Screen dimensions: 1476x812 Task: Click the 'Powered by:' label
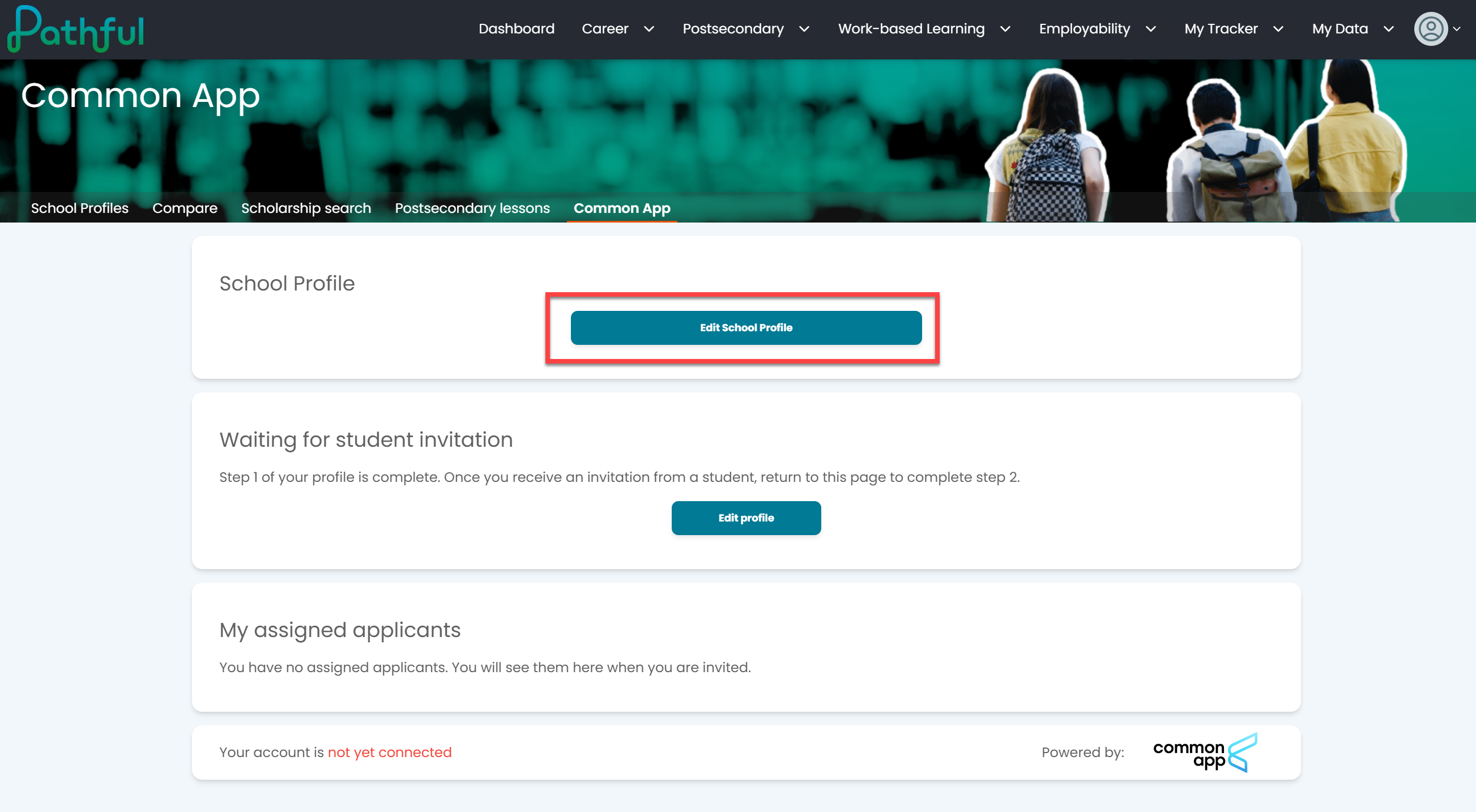1083,753
